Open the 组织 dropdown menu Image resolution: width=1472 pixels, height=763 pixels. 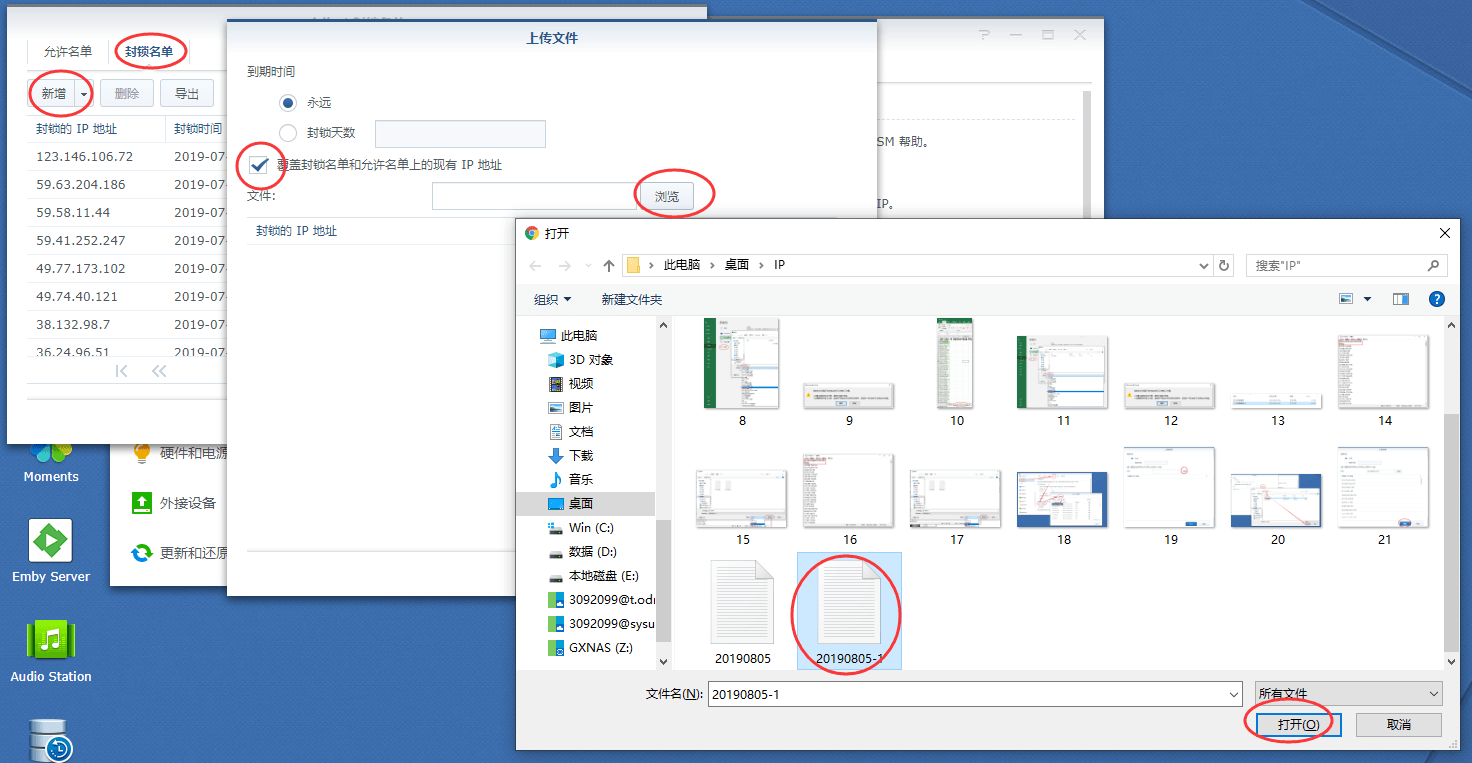click(552, 300)
